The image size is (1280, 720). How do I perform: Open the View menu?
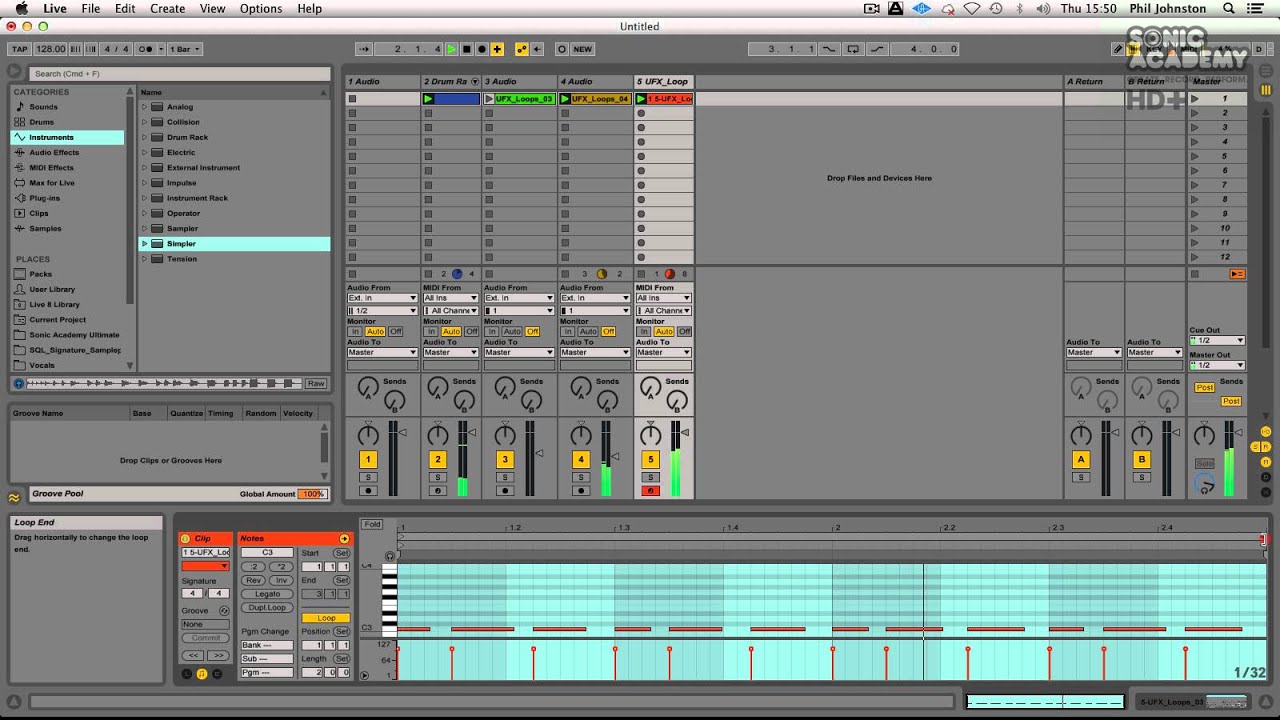click(212, 9)
